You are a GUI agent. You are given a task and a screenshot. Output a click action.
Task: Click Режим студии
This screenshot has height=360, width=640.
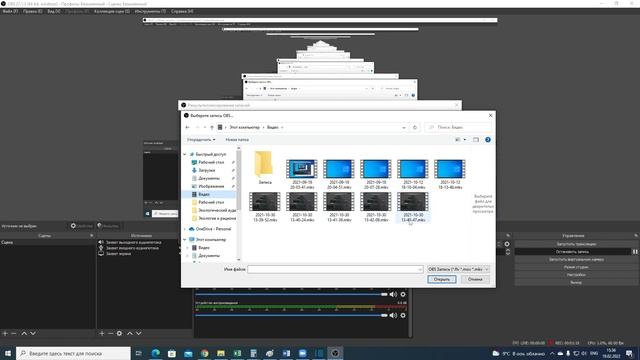coord(576,267)
